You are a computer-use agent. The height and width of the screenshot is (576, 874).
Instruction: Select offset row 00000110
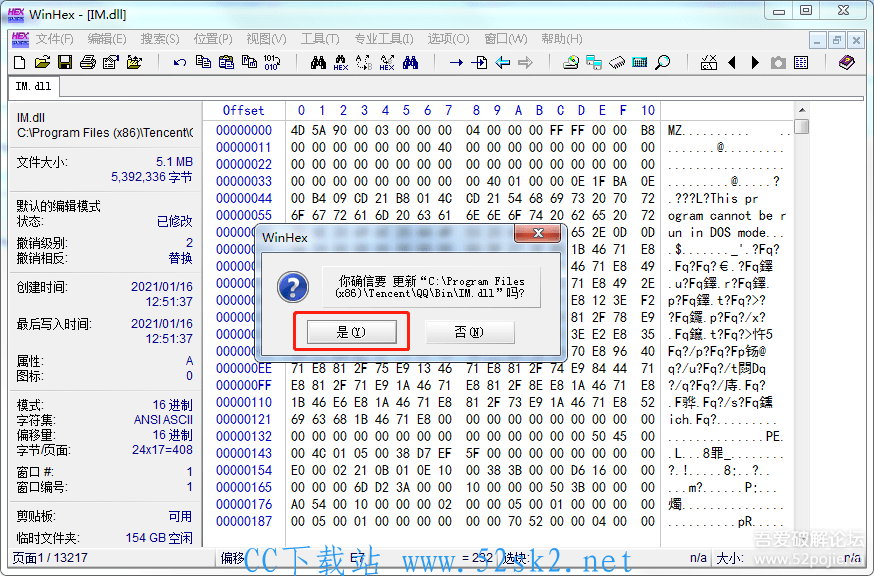tap(244, 403)
